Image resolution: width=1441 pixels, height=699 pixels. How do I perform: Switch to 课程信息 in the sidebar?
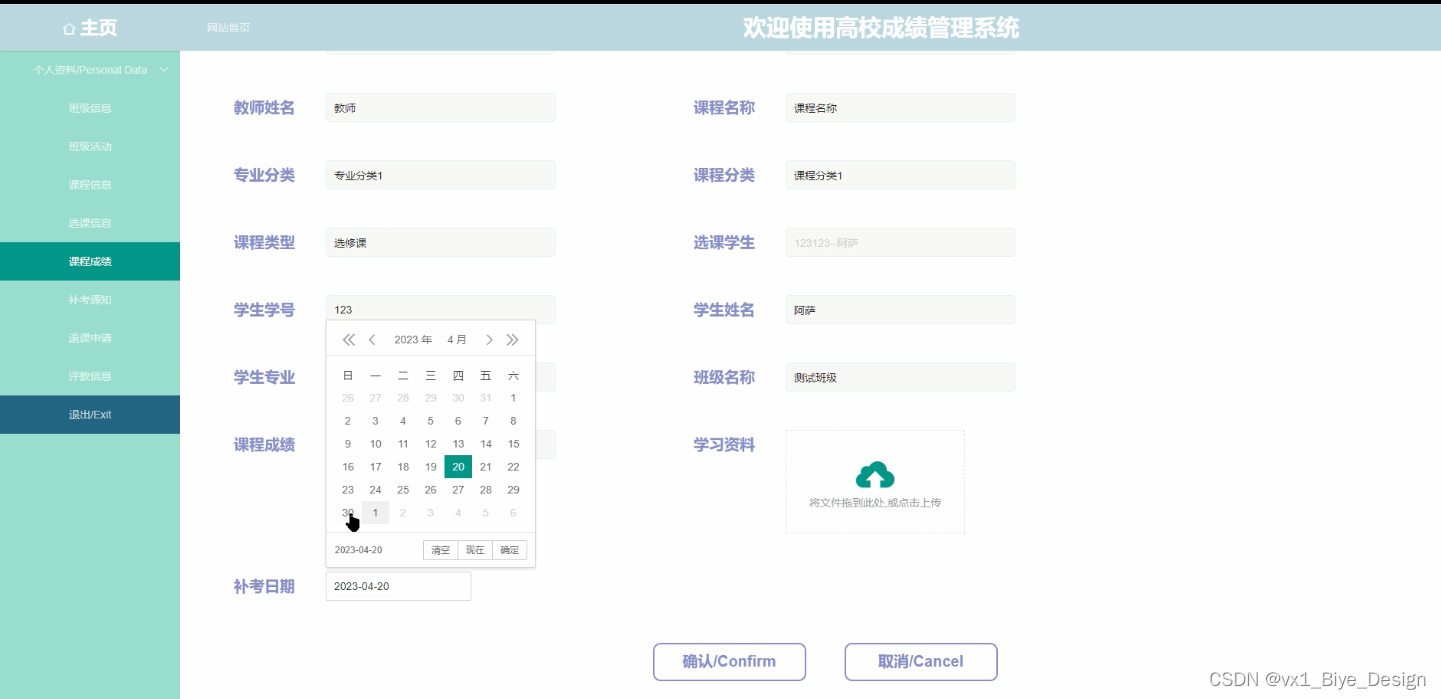tap(90, 184)
